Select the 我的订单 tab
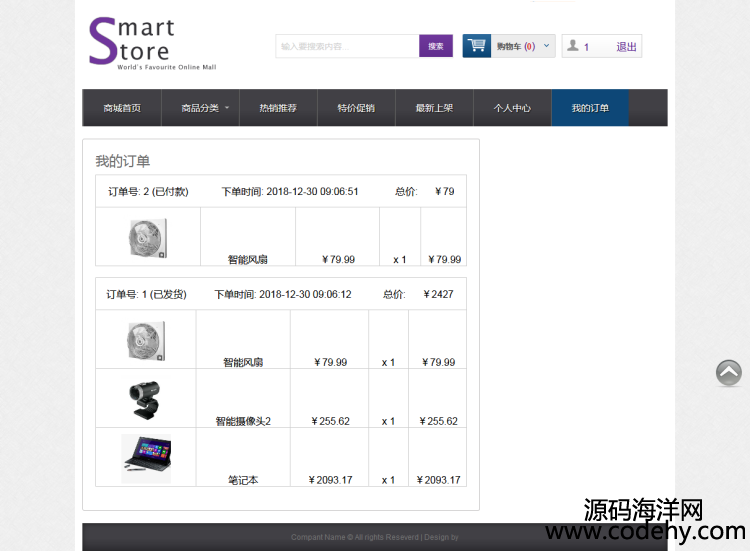The height and width of the screenshot is (551, 750). click(x=590, y=108)
